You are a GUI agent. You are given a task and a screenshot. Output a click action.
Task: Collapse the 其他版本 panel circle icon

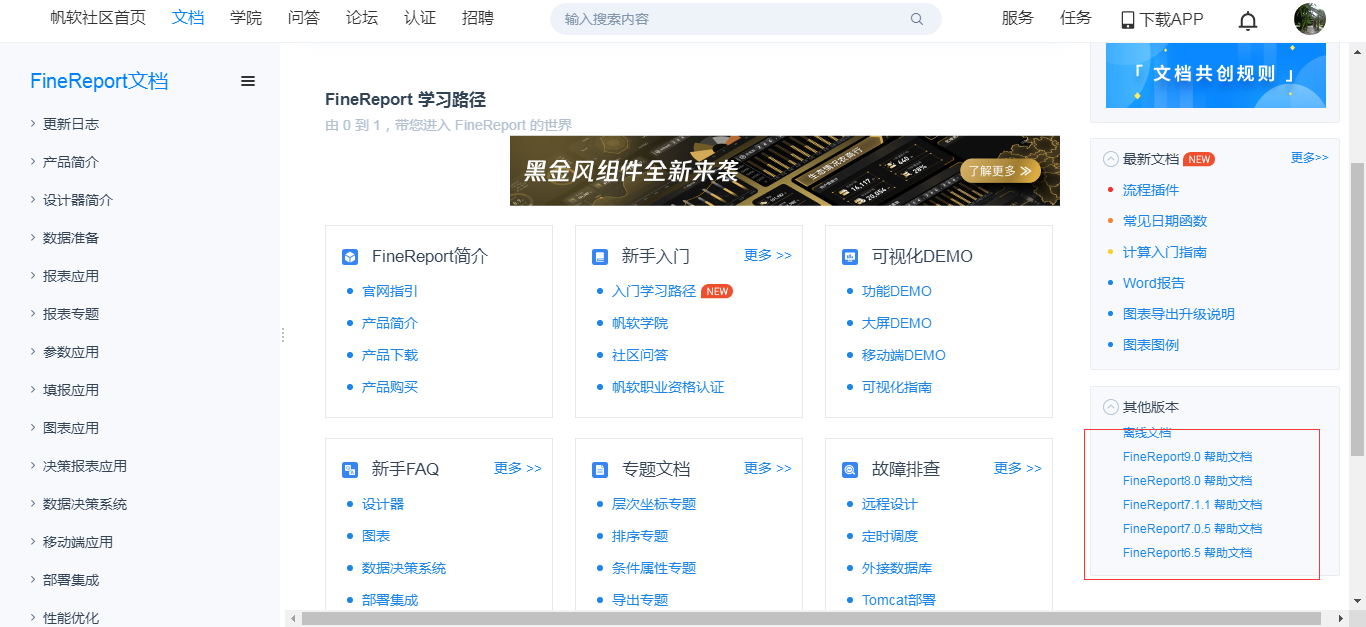[1110, 407]
